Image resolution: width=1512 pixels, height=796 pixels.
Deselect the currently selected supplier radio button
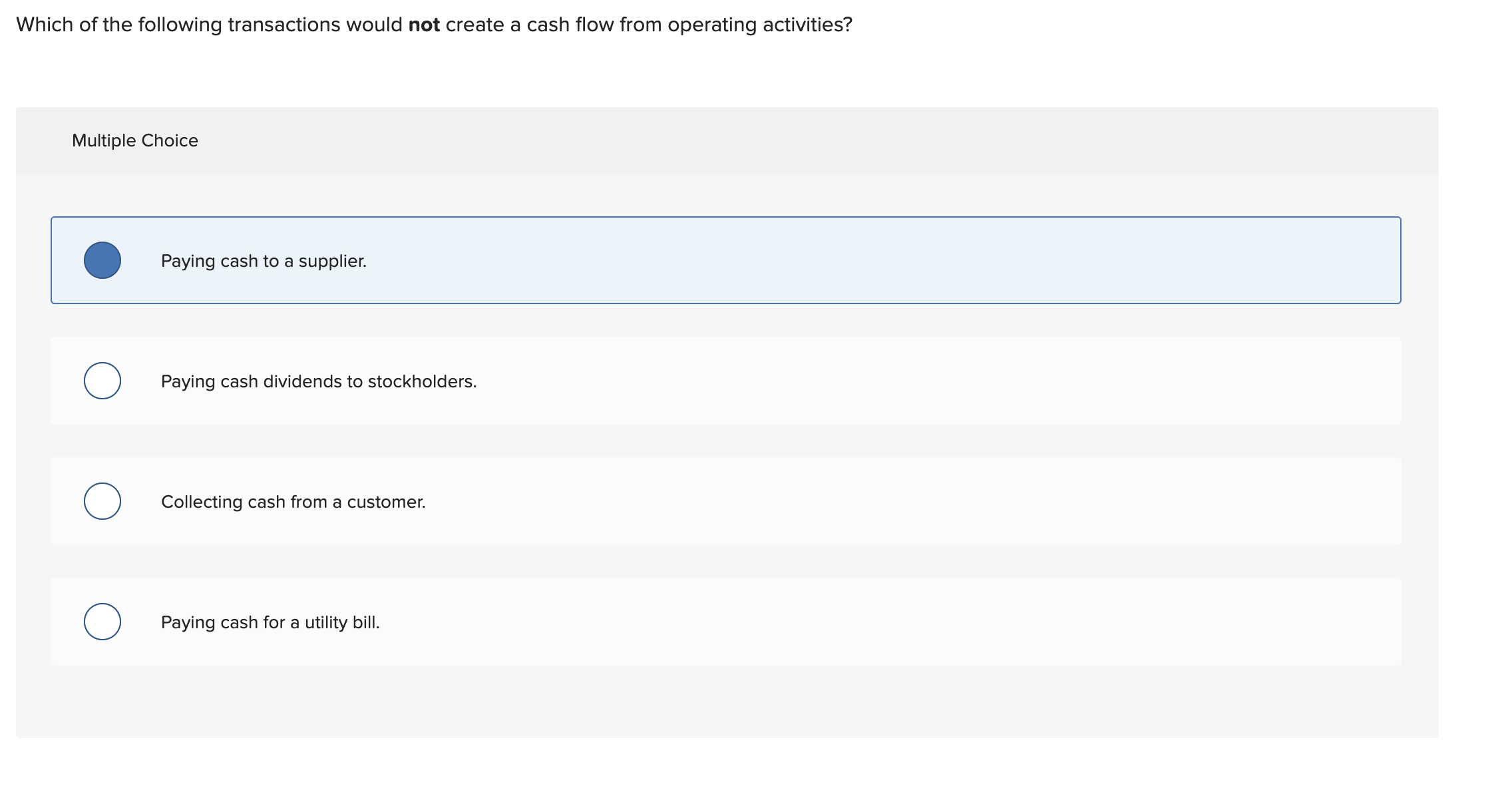click(x=103, y=260)
